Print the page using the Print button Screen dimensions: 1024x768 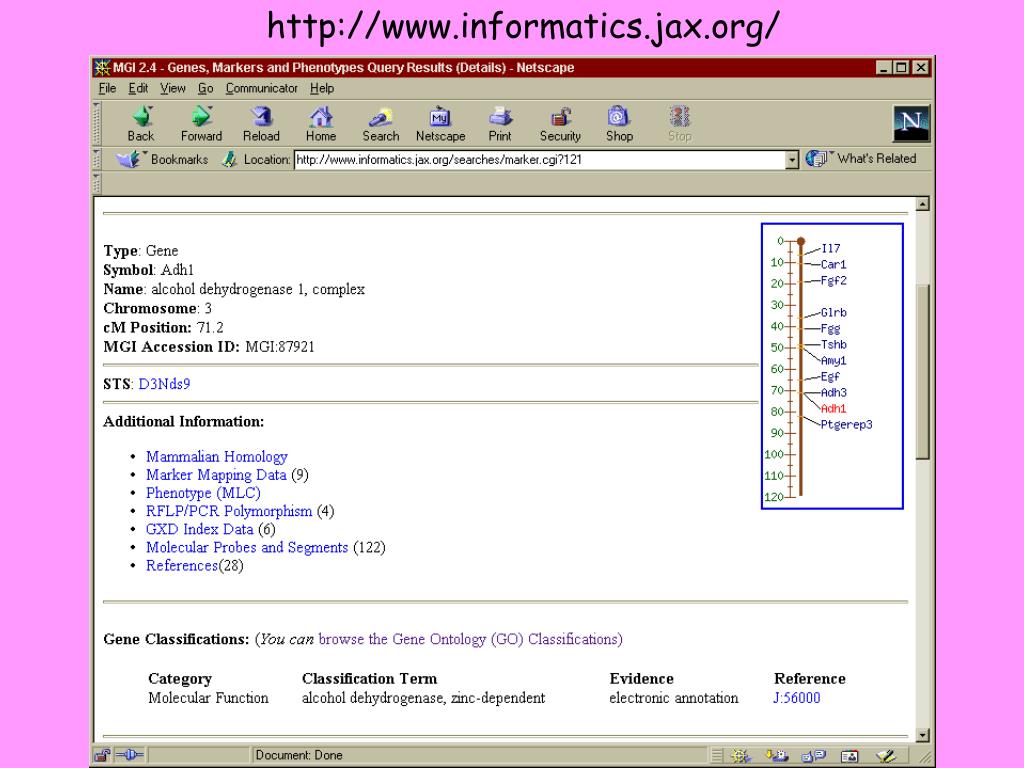point(500,124)
